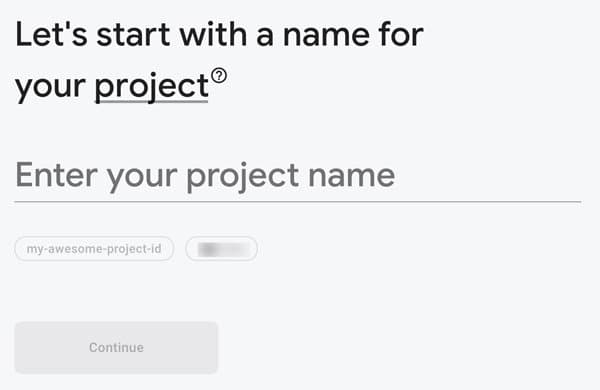Image resolution: width=600 pixels, height=390 pixels.
Task: Activate the greyed-out Continue button
Action: [116, 348]
